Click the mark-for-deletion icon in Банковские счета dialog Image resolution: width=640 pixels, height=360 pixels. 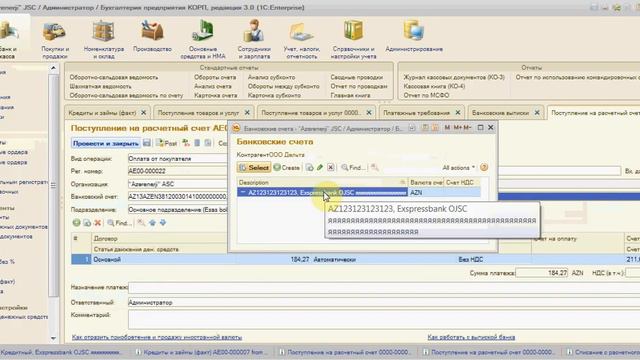point(331,167)
